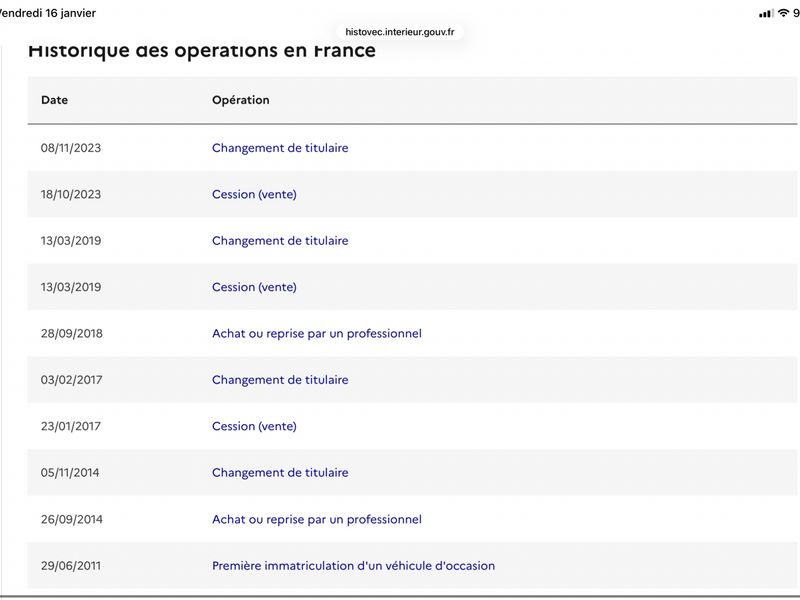Open the 26/09/2014 Achat ou reprise link
This screenshot has width=800, height=600.
coord(317,519)
